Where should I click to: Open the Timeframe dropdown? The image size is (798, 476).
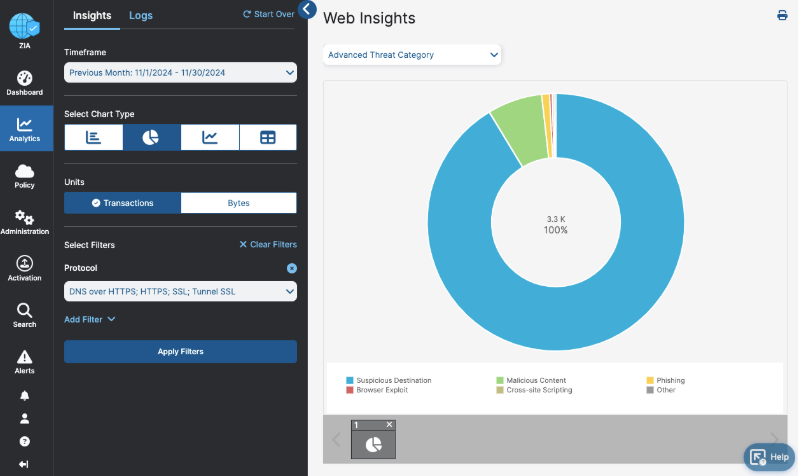coord(180,72)
